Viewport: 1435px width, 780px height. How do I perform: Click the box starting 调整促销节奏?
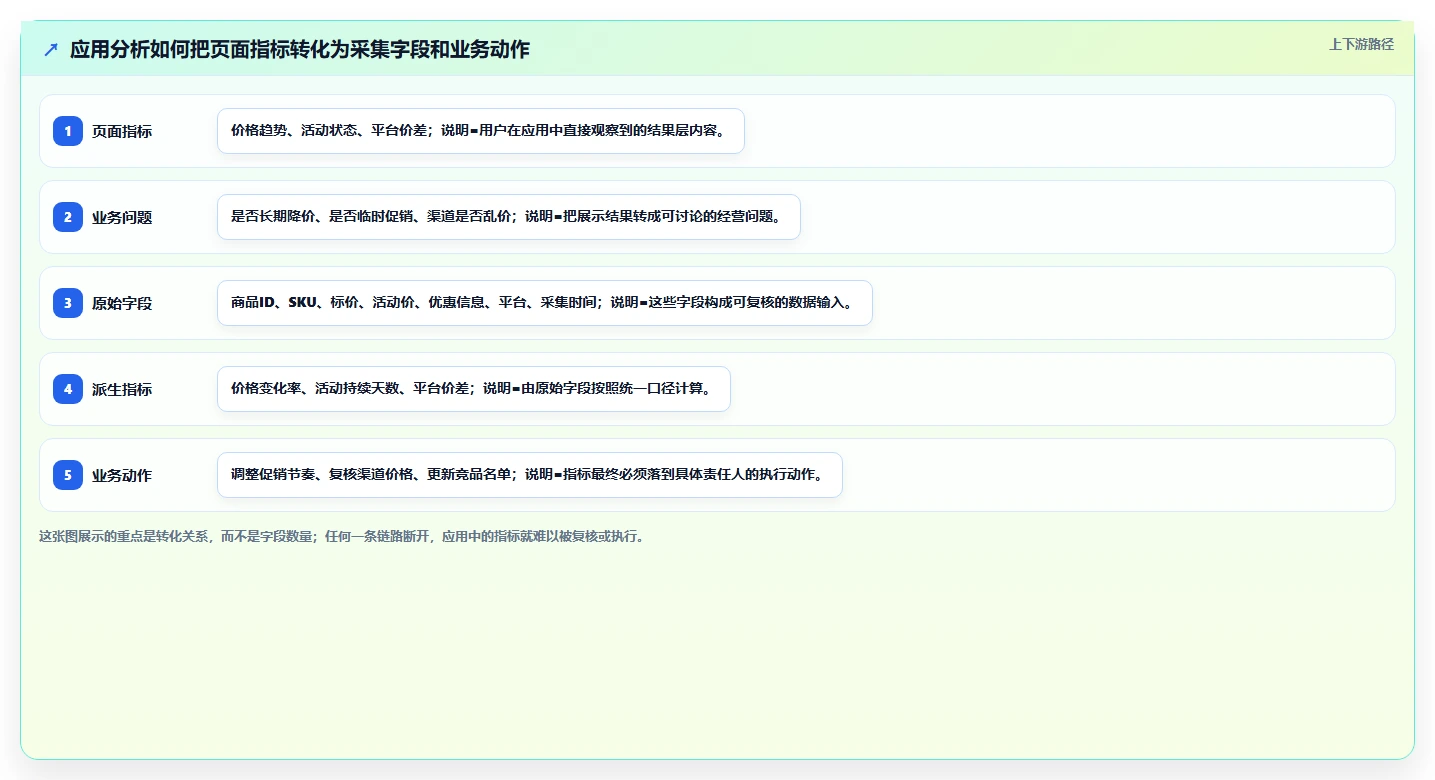tap(530, 475)
